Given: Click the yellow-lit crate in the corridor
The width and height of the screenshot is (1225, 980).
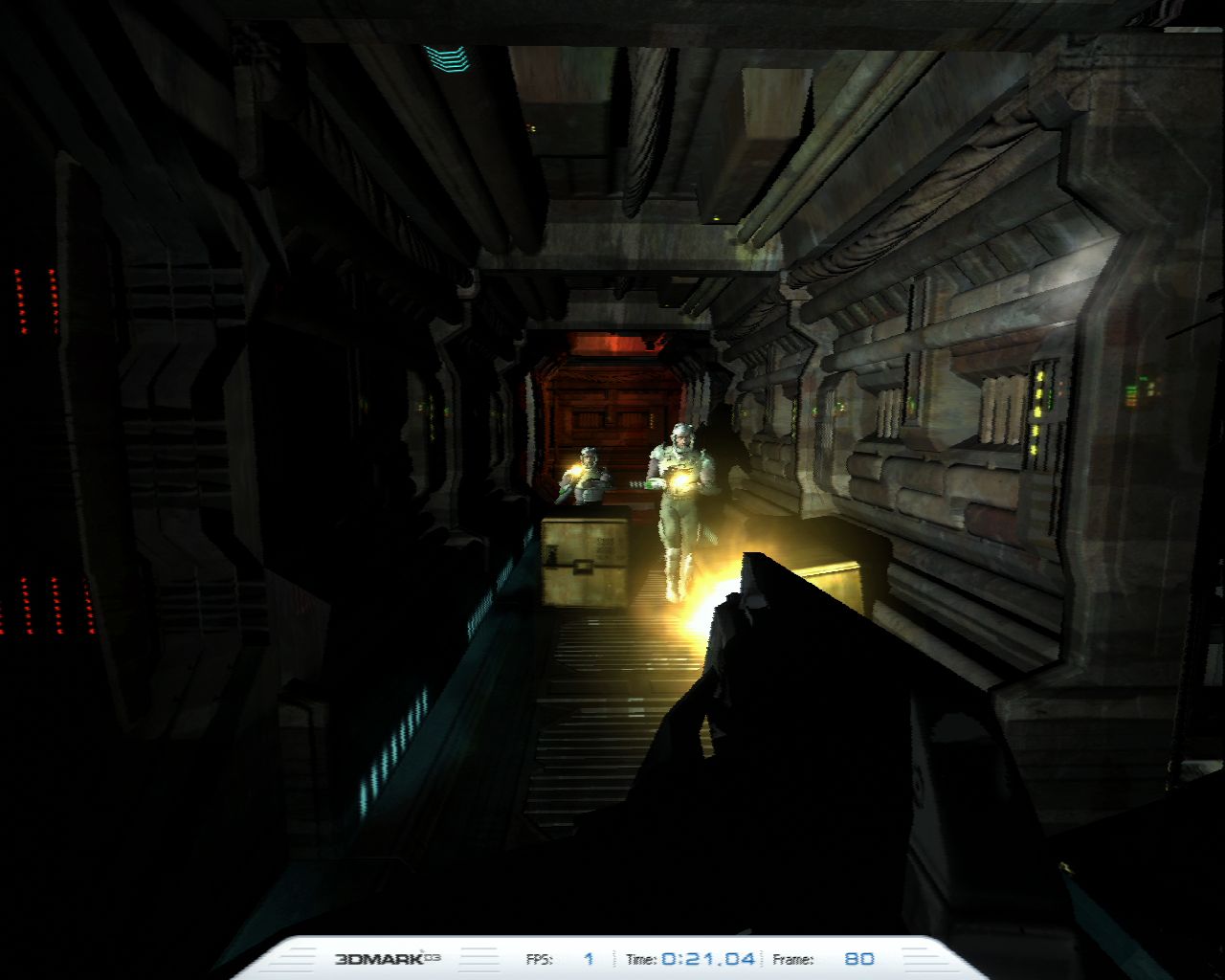Looking at the screenshot, I should click(586, 560).
